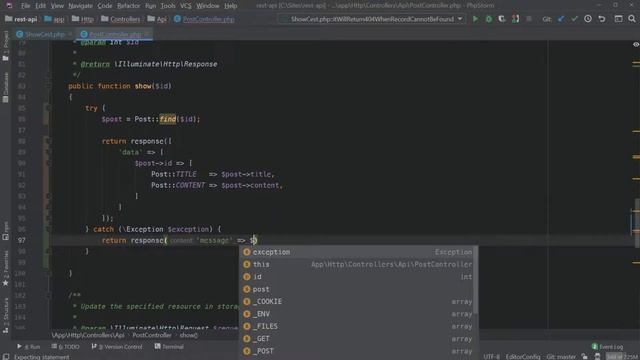Click the Git commit checkmark icon
Image resolution: width=640 pixels, height=360 pixels.
click(x=574, y=19)
